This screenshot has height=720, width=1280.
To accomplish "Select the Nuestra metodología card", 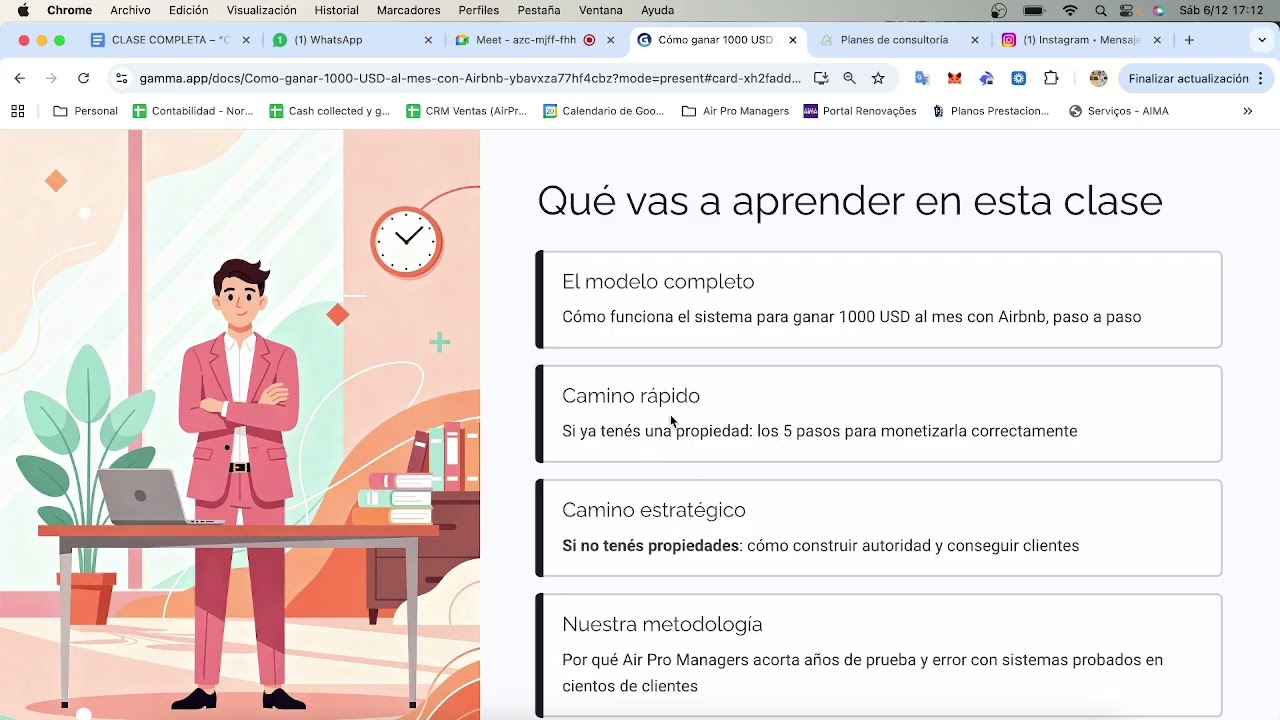I will [879, 656].
